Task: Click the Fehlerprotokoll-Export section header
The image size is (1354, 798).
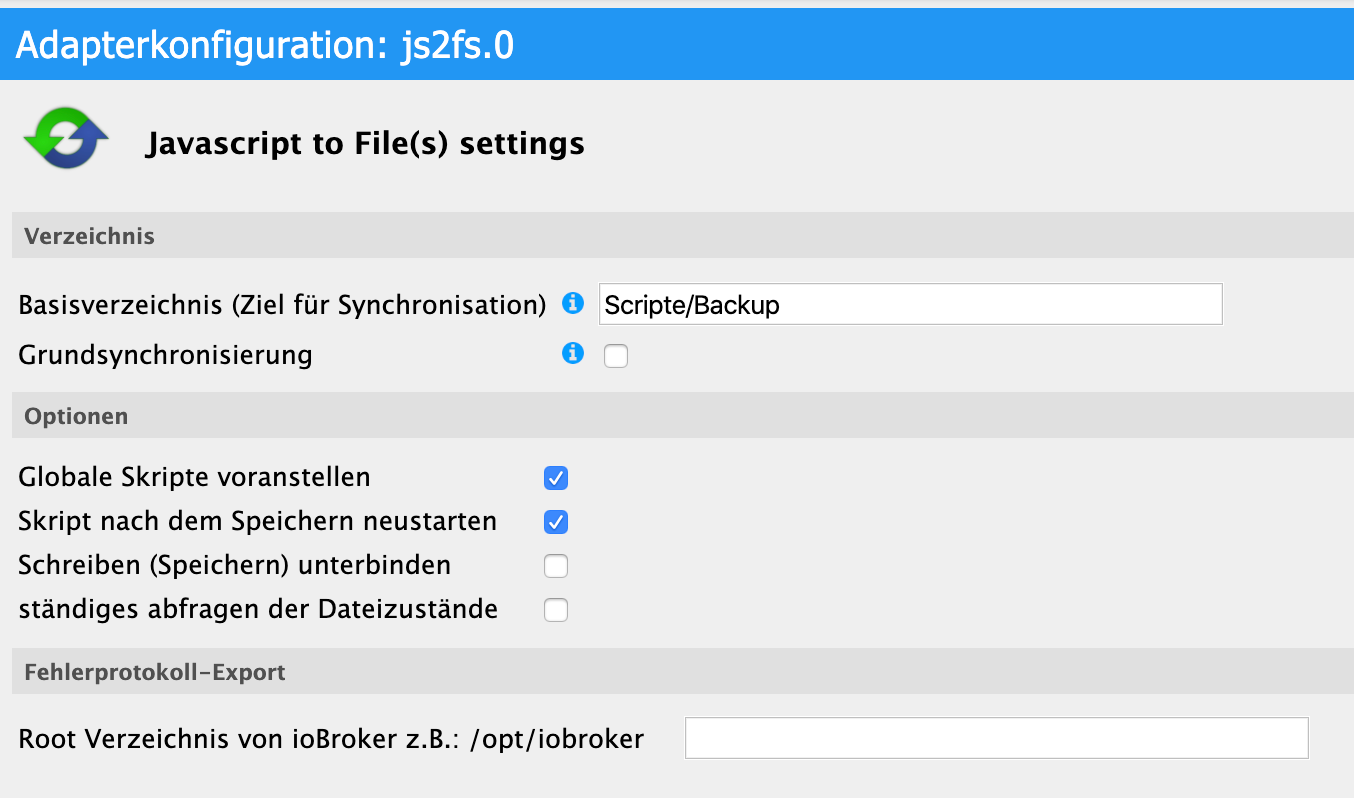Action: [154, 672]
